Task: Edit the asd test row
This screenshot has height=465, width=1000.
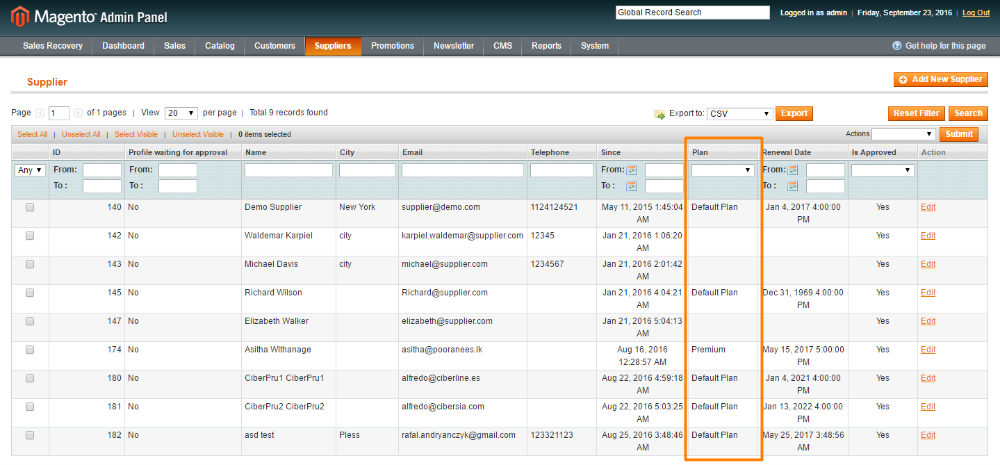Action: (x=928, y=435)
